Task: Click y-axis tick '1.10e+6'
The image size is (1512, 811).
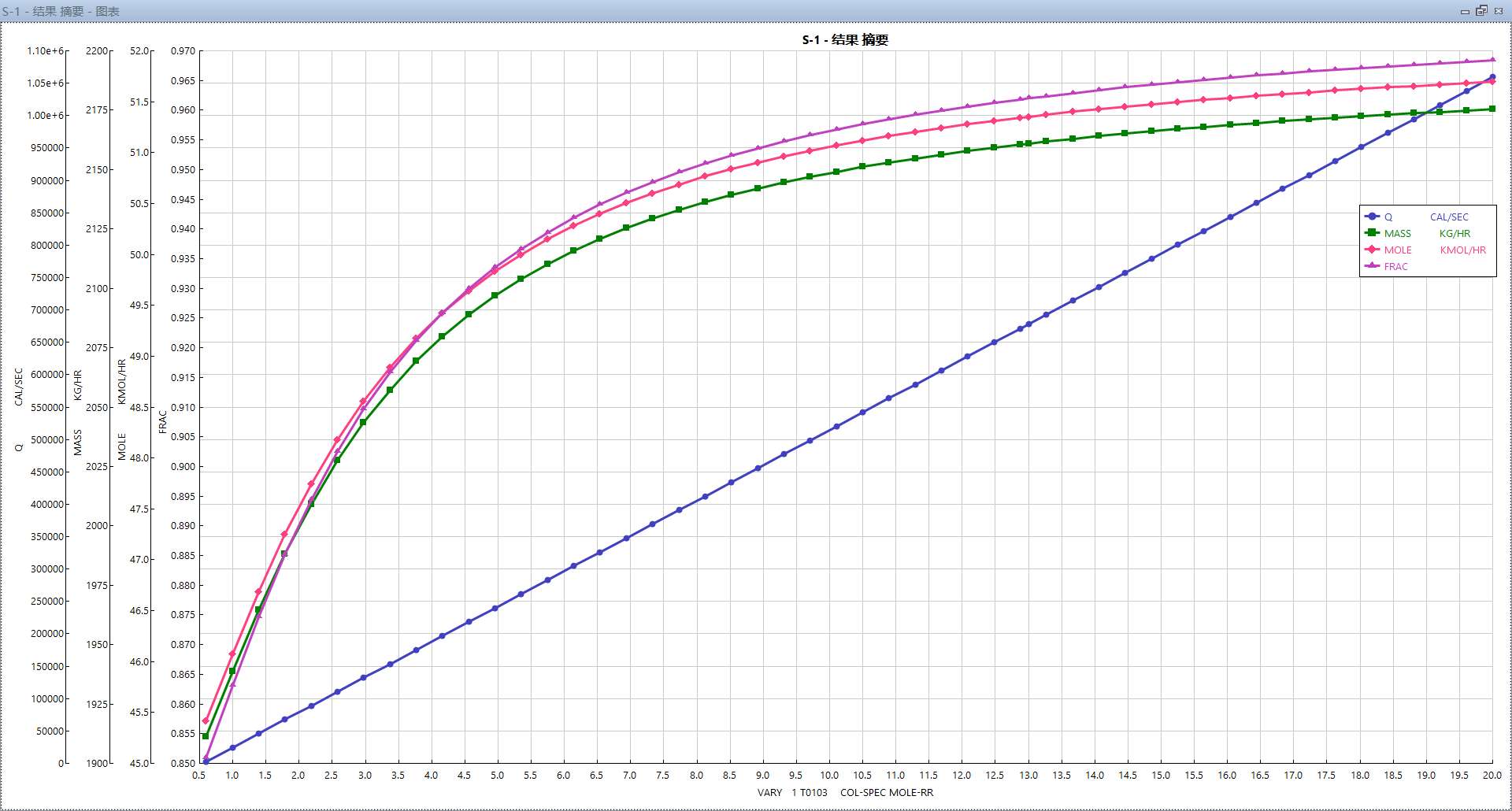Action: (x=46, y=51)
